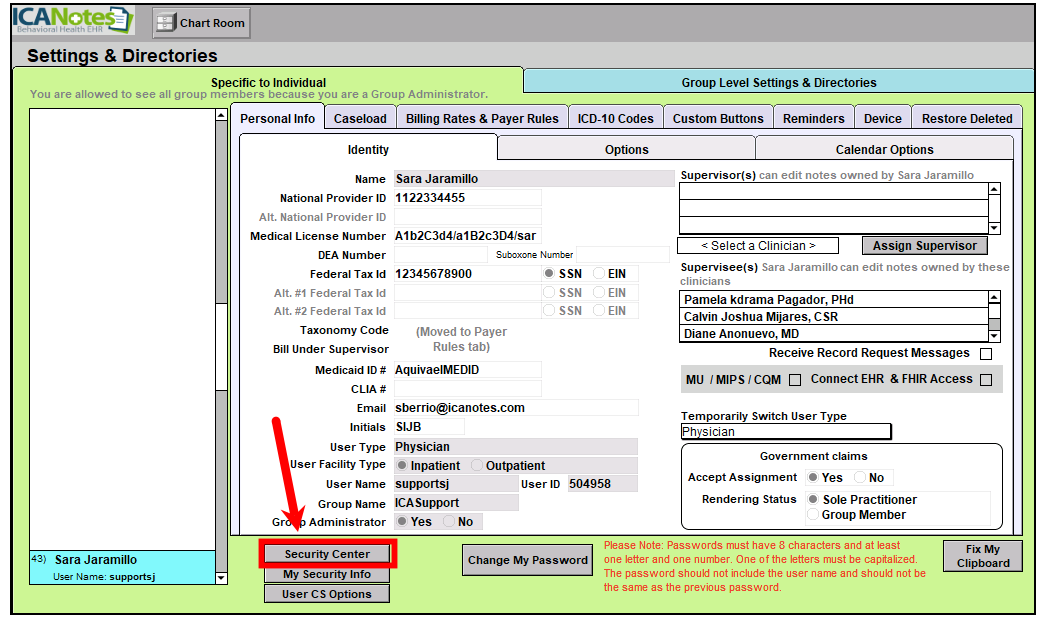
Task: Open the Select a Clinician dropdown
Action: (x=757, y=246)
